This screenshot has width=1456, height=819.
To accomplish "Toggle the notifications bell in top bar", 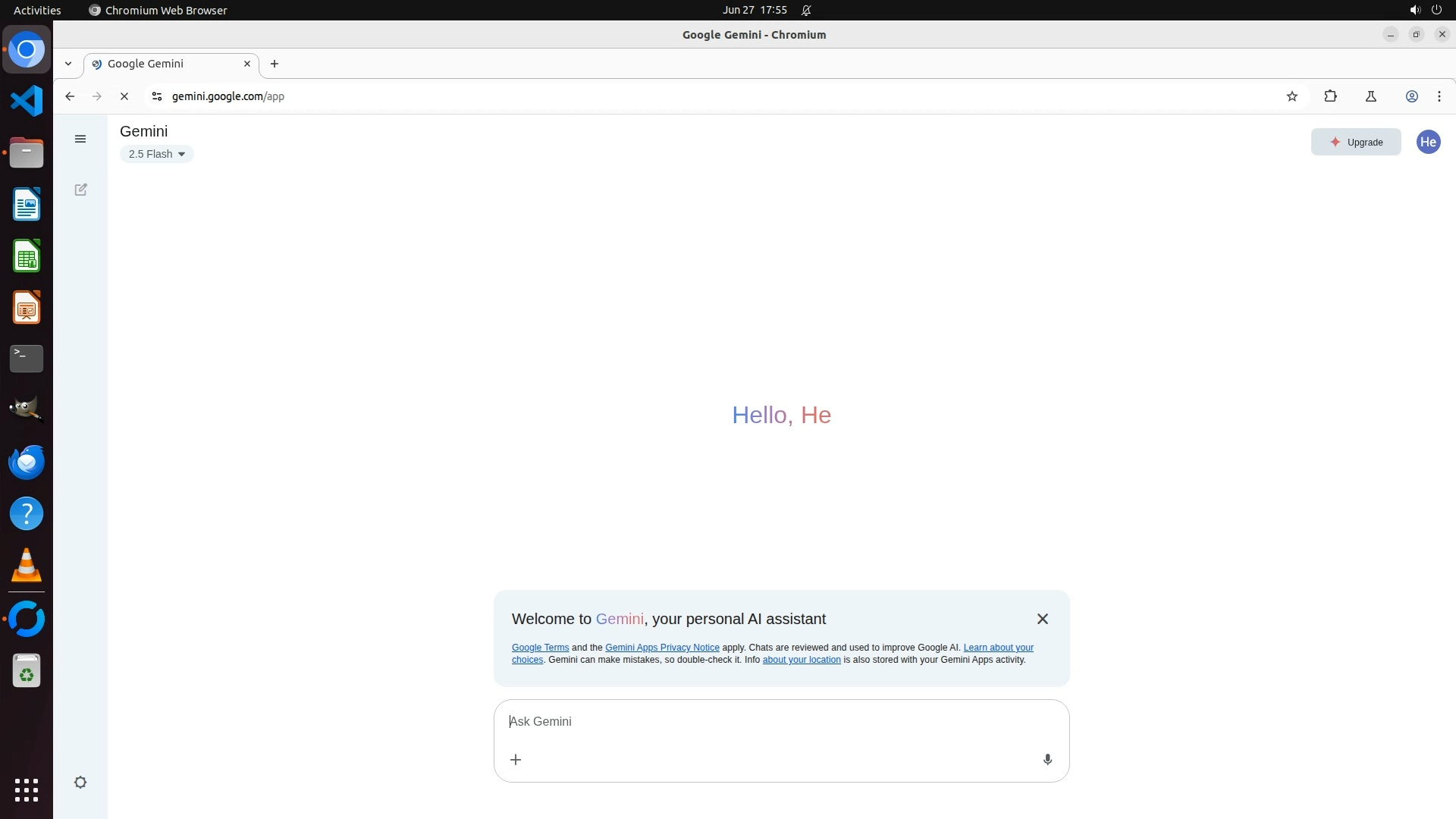I will [806, 10].
